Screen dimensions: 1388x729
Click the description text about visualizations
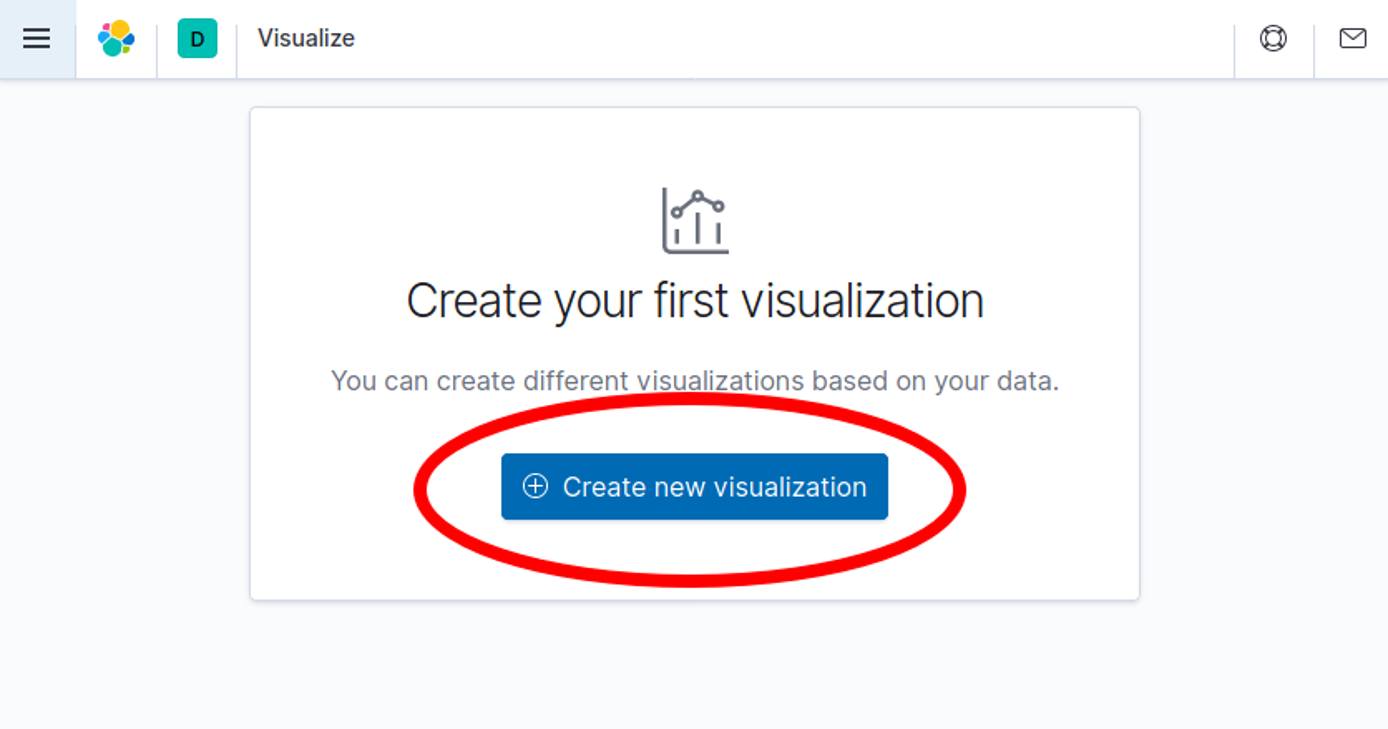pos(695,380)
